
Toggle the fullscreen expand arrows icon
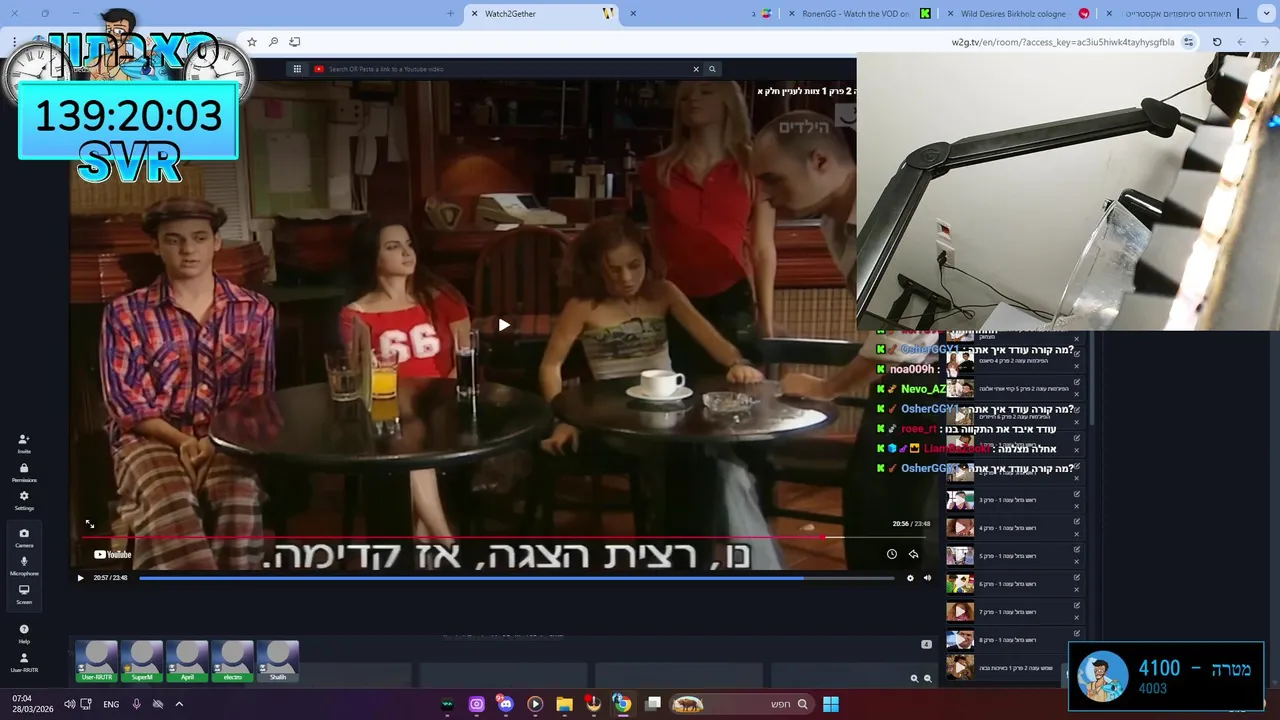90,524
